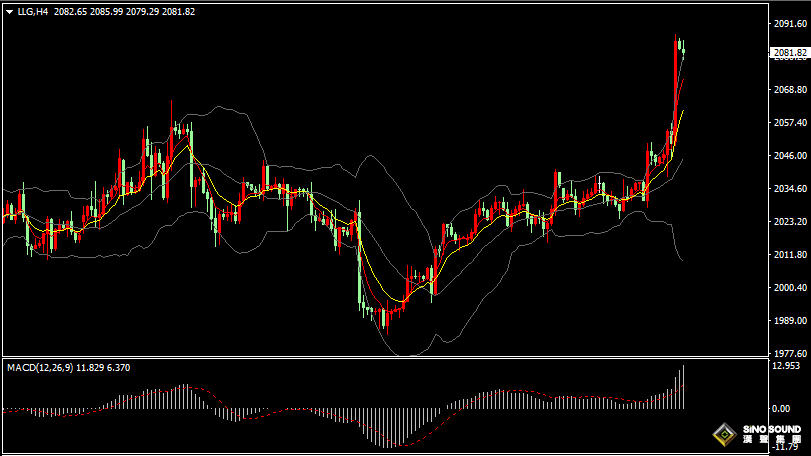Click the 2046.00 price axis label
The image size is (811, 456).
point(789,156)
